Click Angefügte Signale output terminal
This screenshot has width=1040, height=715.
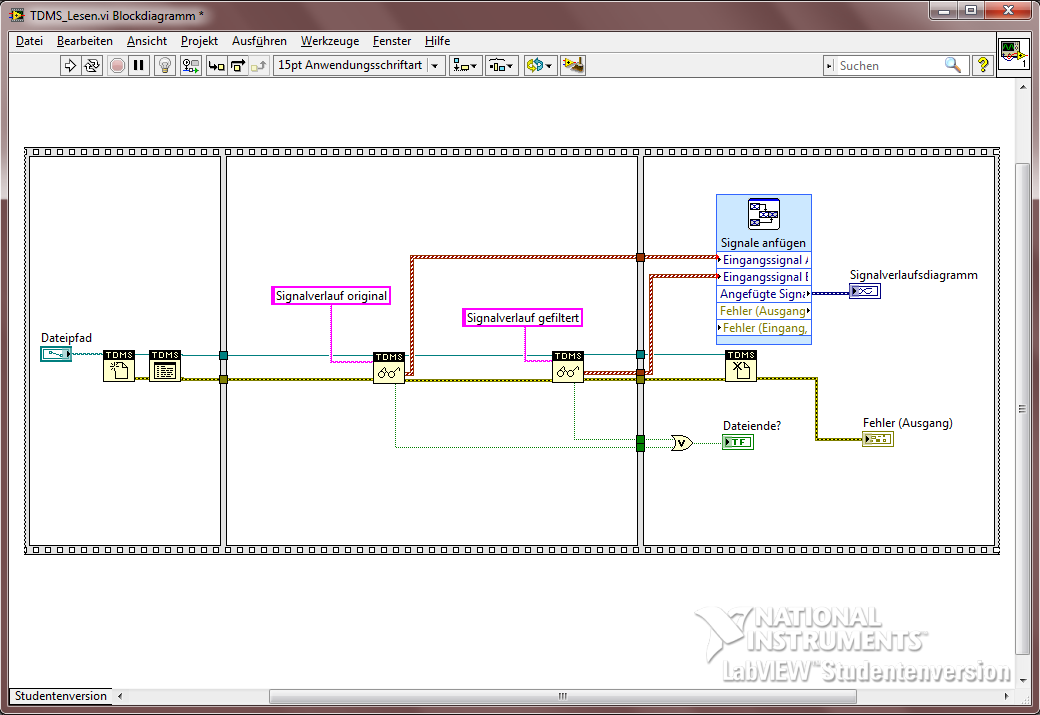click(x=764, y=294)
